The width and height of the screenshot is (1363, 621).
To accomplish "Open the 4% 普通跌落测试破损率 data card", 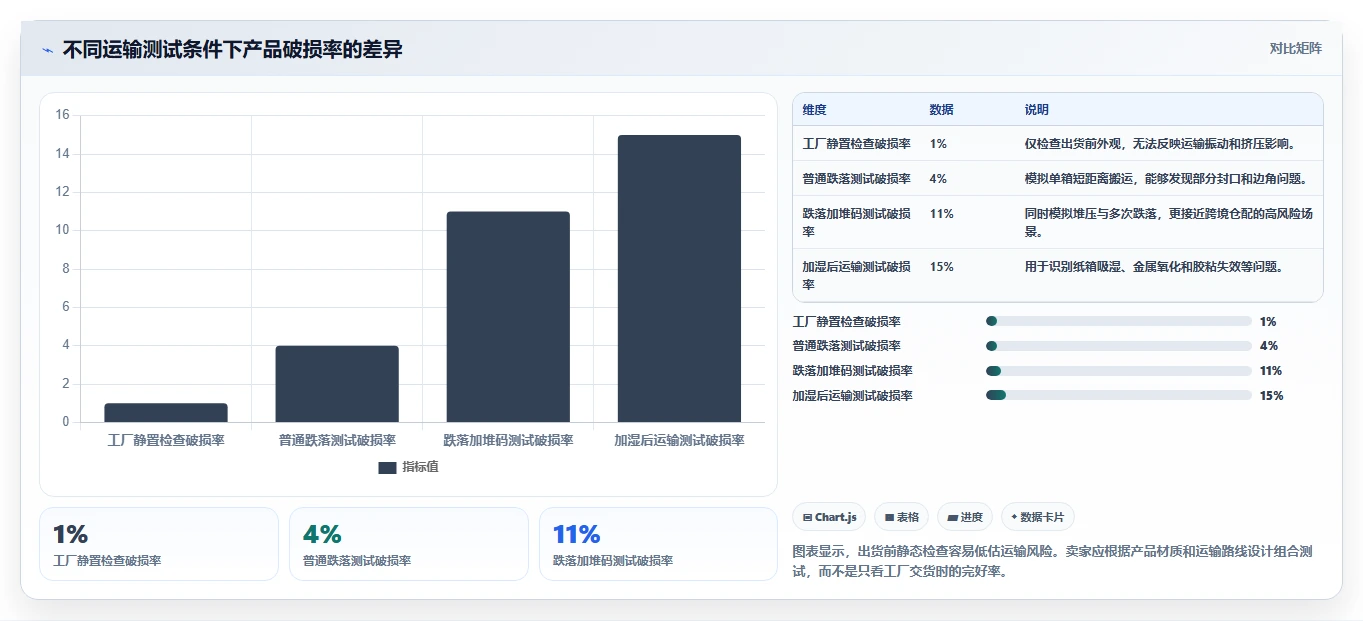I will [409, 544].
